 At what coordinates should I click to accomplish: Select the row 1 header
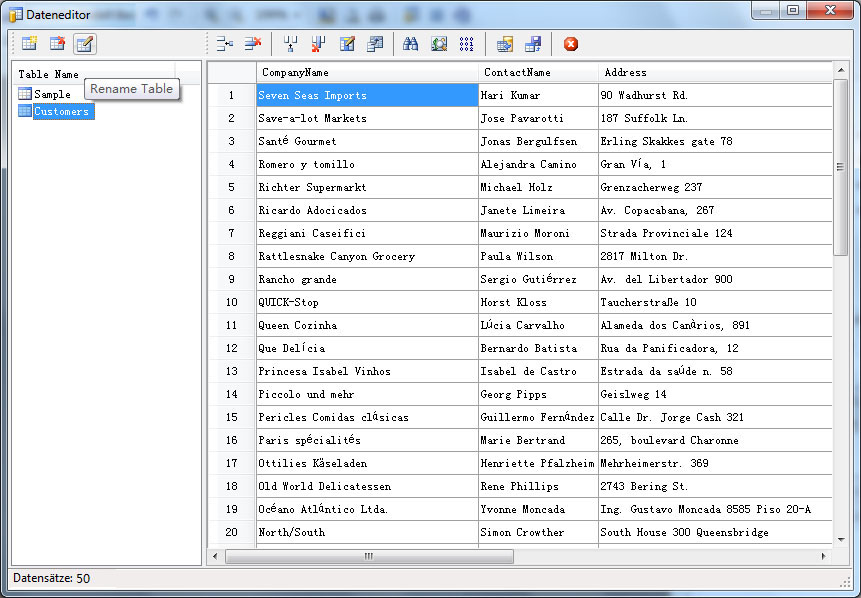(x=232, y=96)
